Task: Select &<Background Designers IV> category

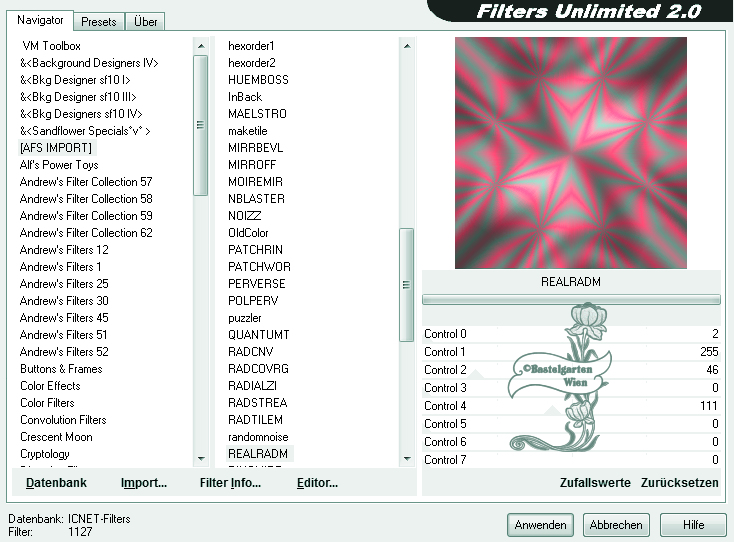Action: [x=89, y=63]
